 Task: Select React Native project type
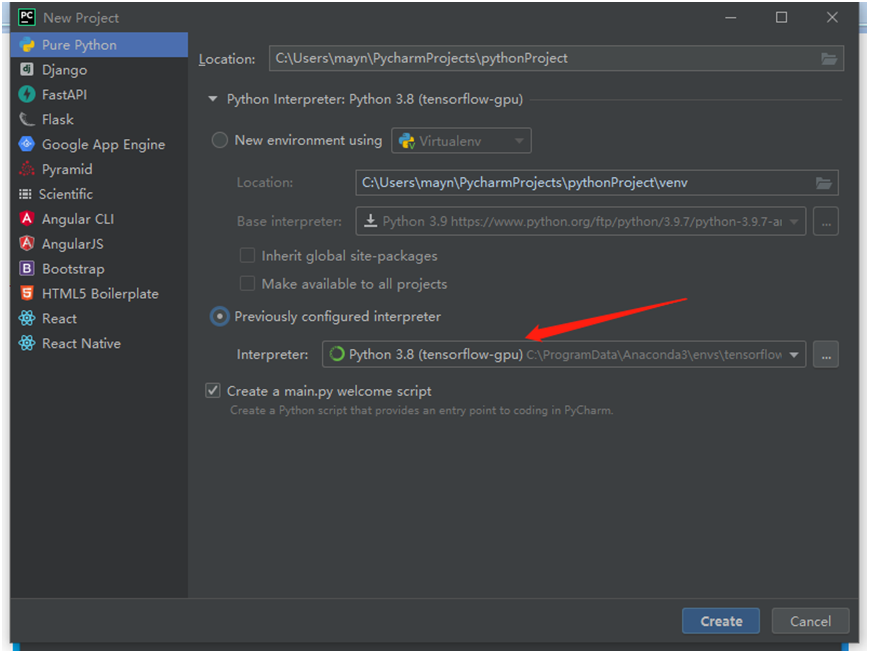coord(99,343)
